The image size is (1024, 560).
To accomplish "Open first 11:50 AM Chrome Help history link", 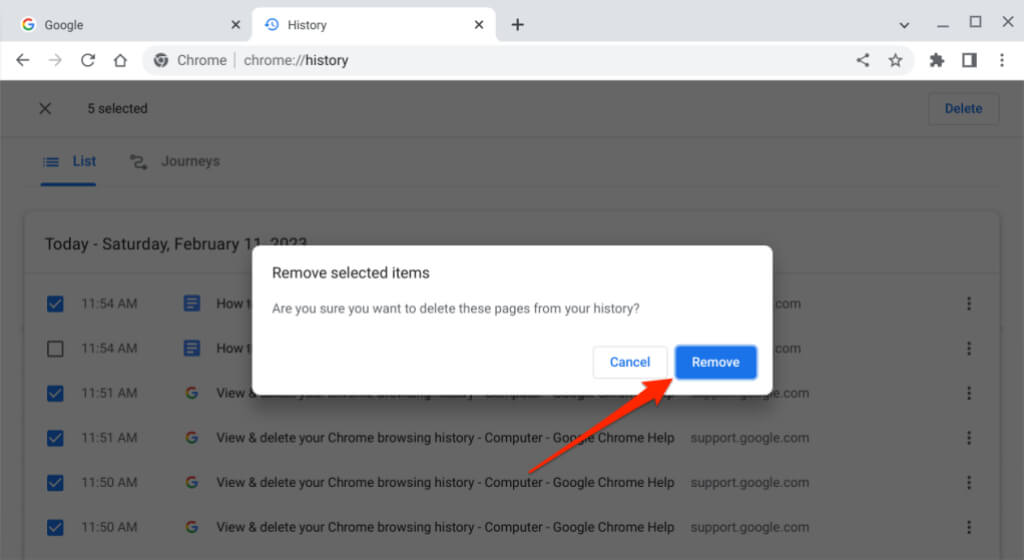I will [x=445, y=482].
